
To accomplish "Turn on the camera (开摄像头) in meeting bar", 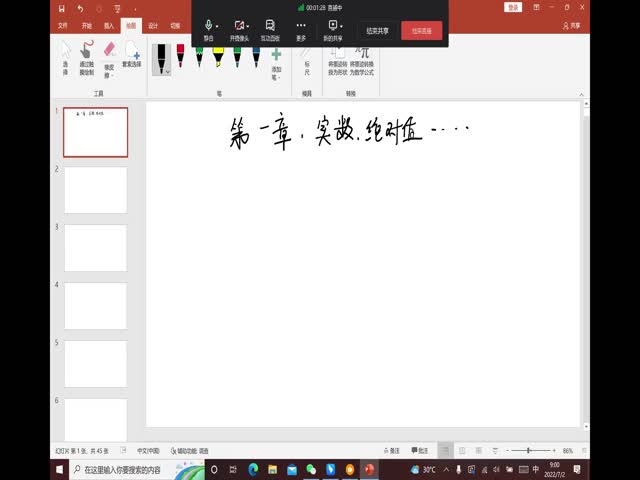I will [x=239, y=30].
